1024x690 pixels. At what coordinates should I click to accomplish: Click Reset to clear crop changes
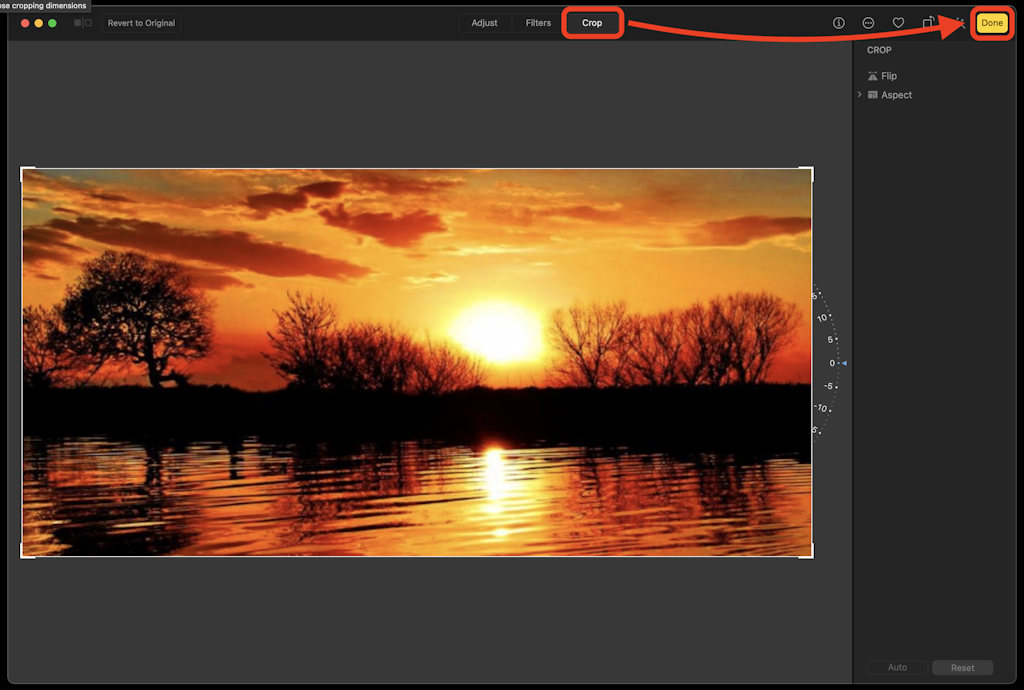coord(962,667)
